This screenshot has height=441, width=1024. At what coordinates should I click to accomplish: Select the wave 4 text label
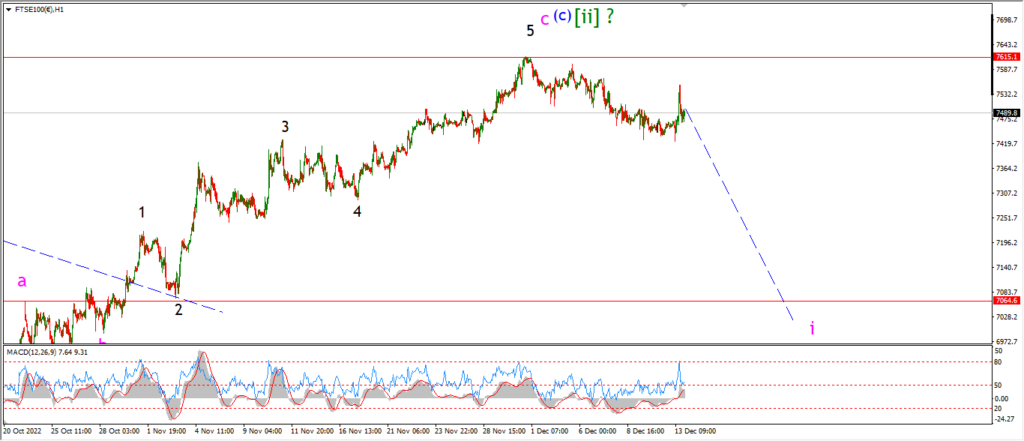[x=357, y=212]
